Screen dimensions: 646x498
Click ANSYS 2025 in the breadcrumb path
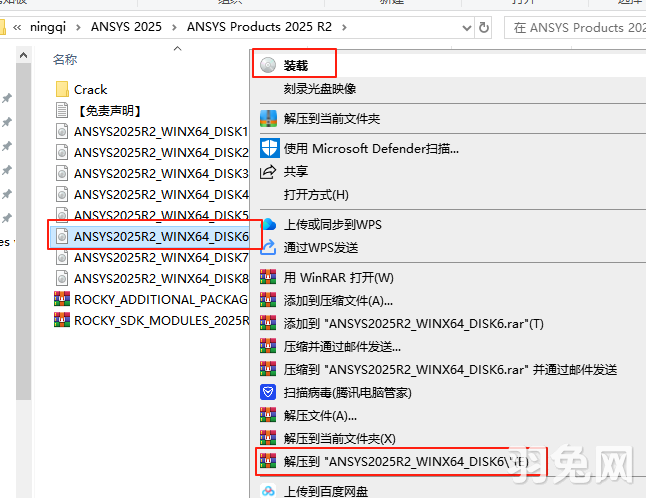(126, 27)
